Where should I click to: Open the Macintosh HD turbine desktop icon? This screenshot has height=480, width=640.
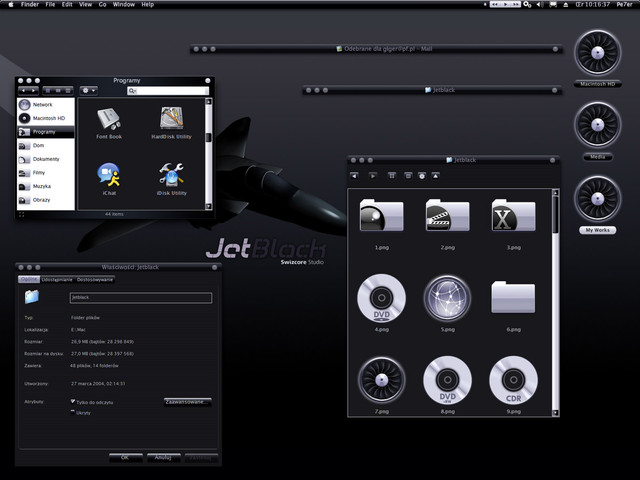click(x=598, y=53)
